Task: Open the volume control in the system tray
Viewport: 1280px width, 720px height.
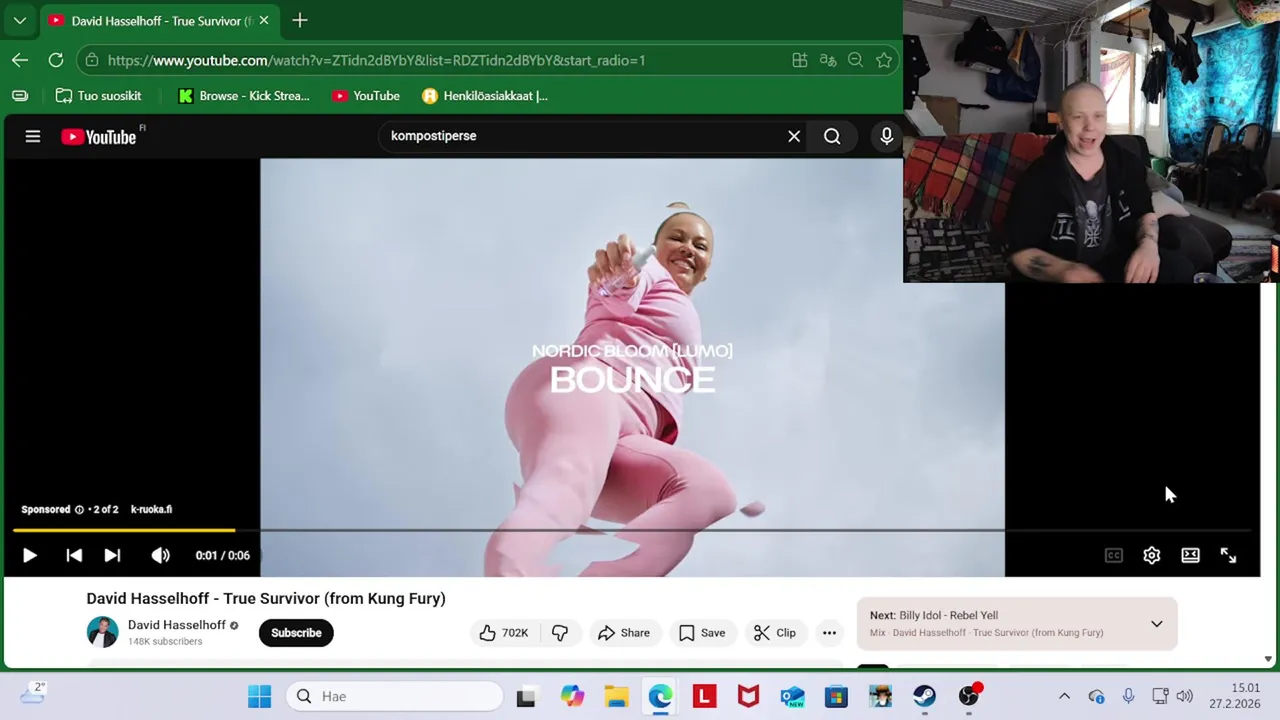Action: [1185, 696]
